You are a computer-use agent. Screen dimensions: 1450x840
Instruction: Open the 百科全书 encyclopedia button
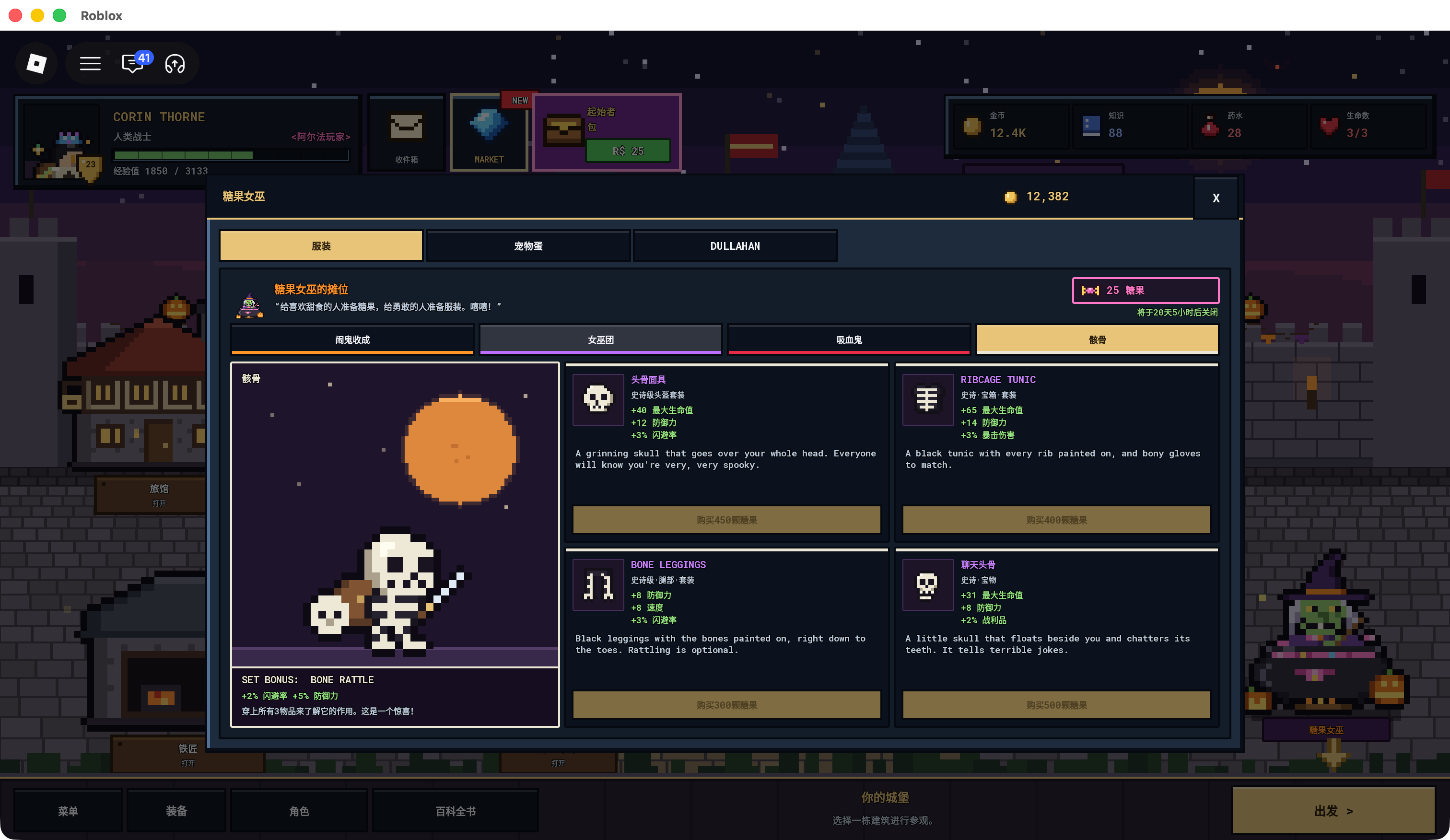(x=455, y=811)
